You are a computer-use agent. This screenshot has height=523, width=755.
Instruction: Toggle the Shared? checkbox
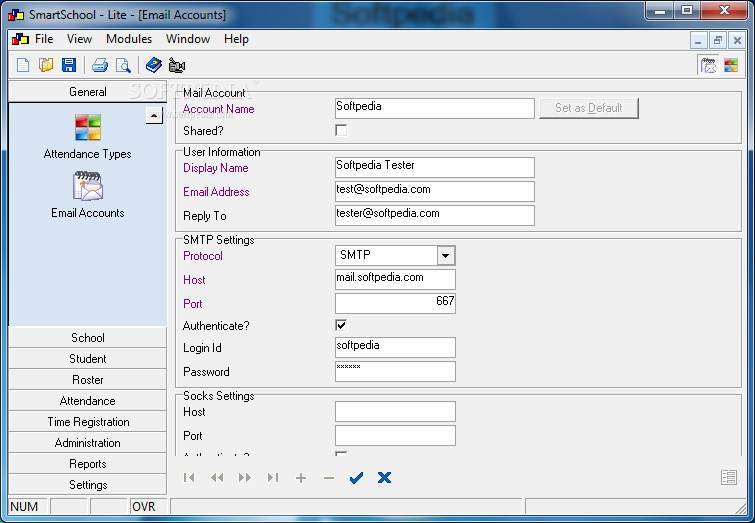coord(341,131)
